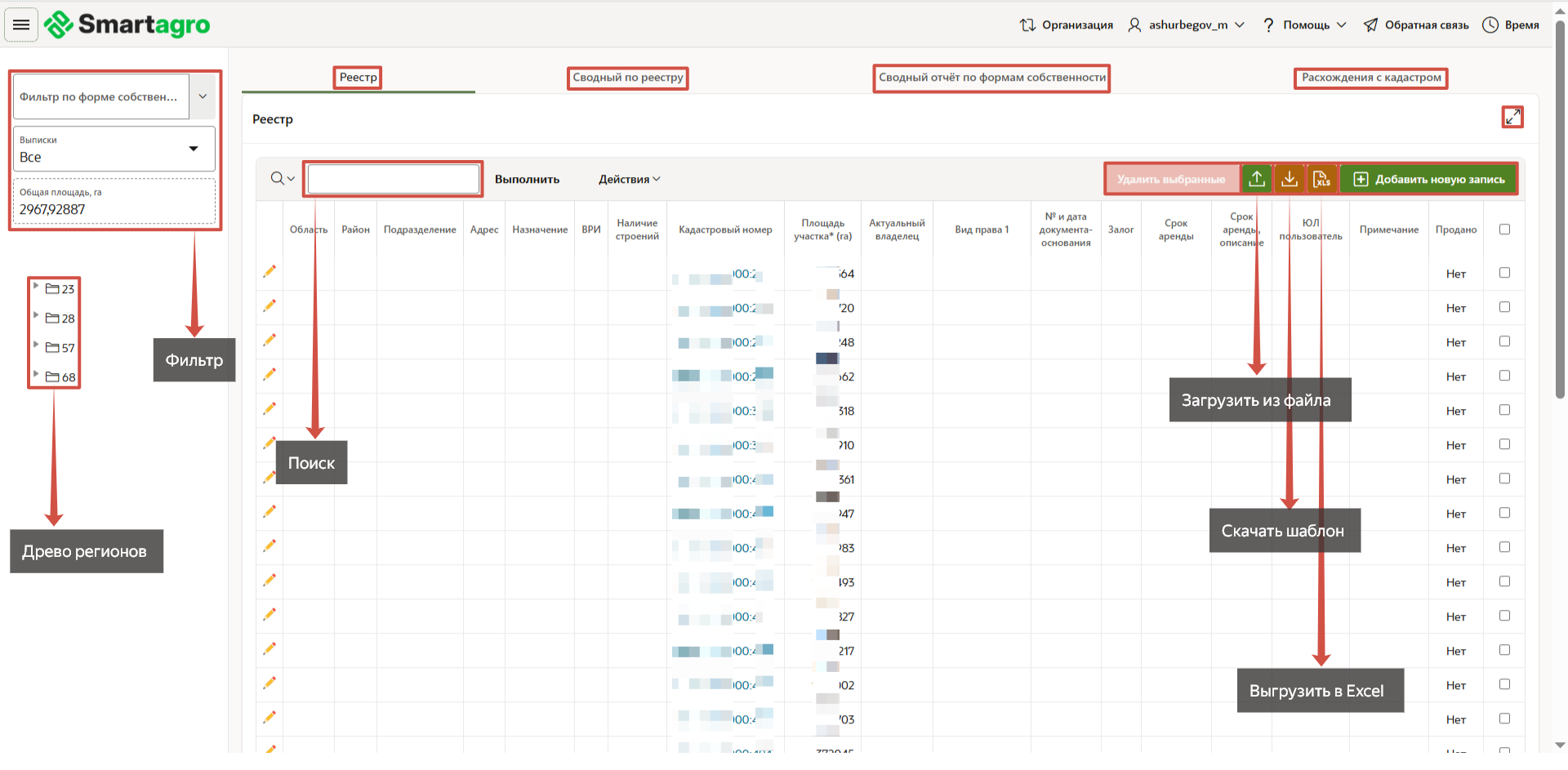
Task: Click the download template icon
Action: click(x=1290, y=179)
